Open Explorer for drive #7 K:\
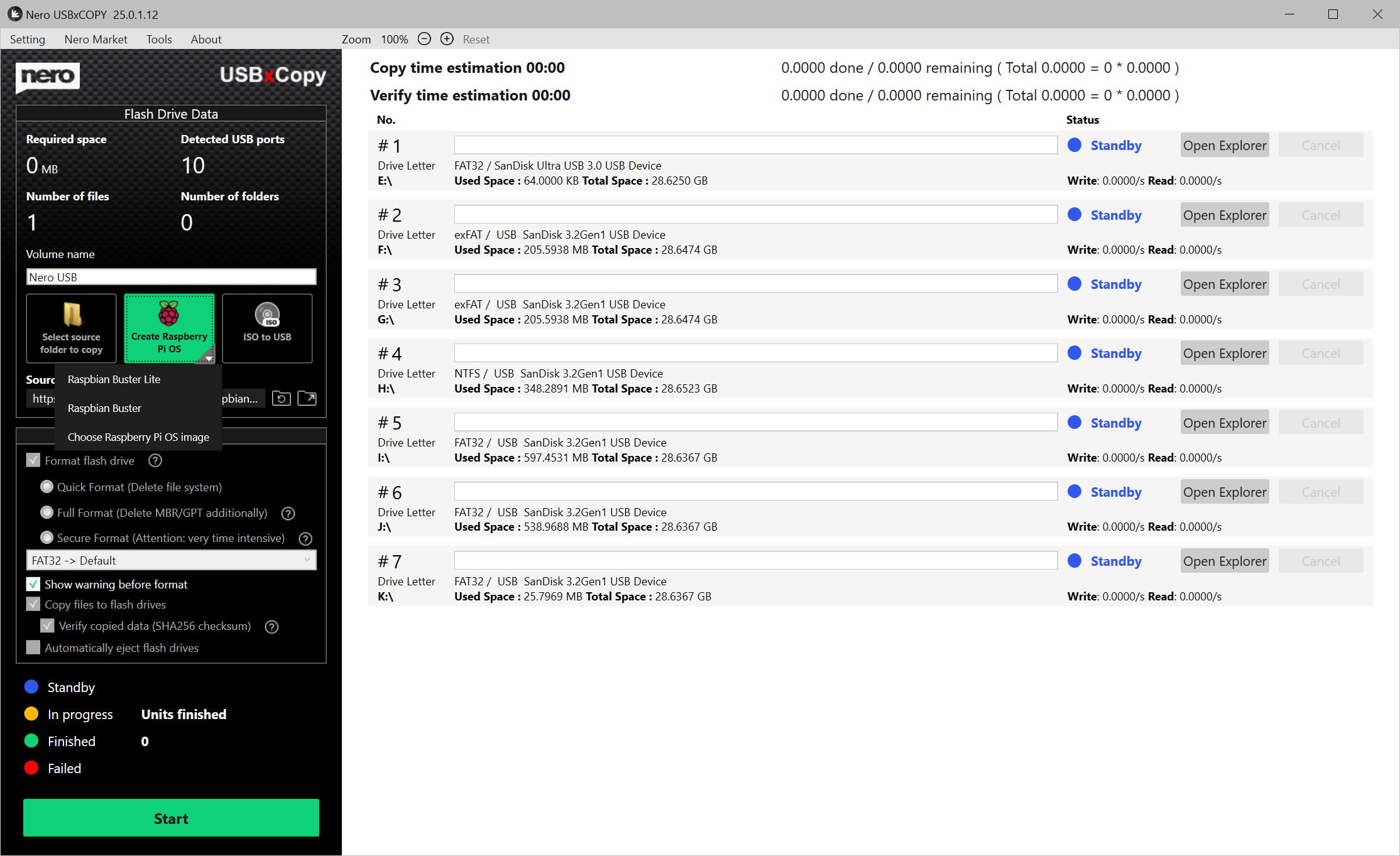This screenshot has width=1400, height=856. tap(1225, 561)
